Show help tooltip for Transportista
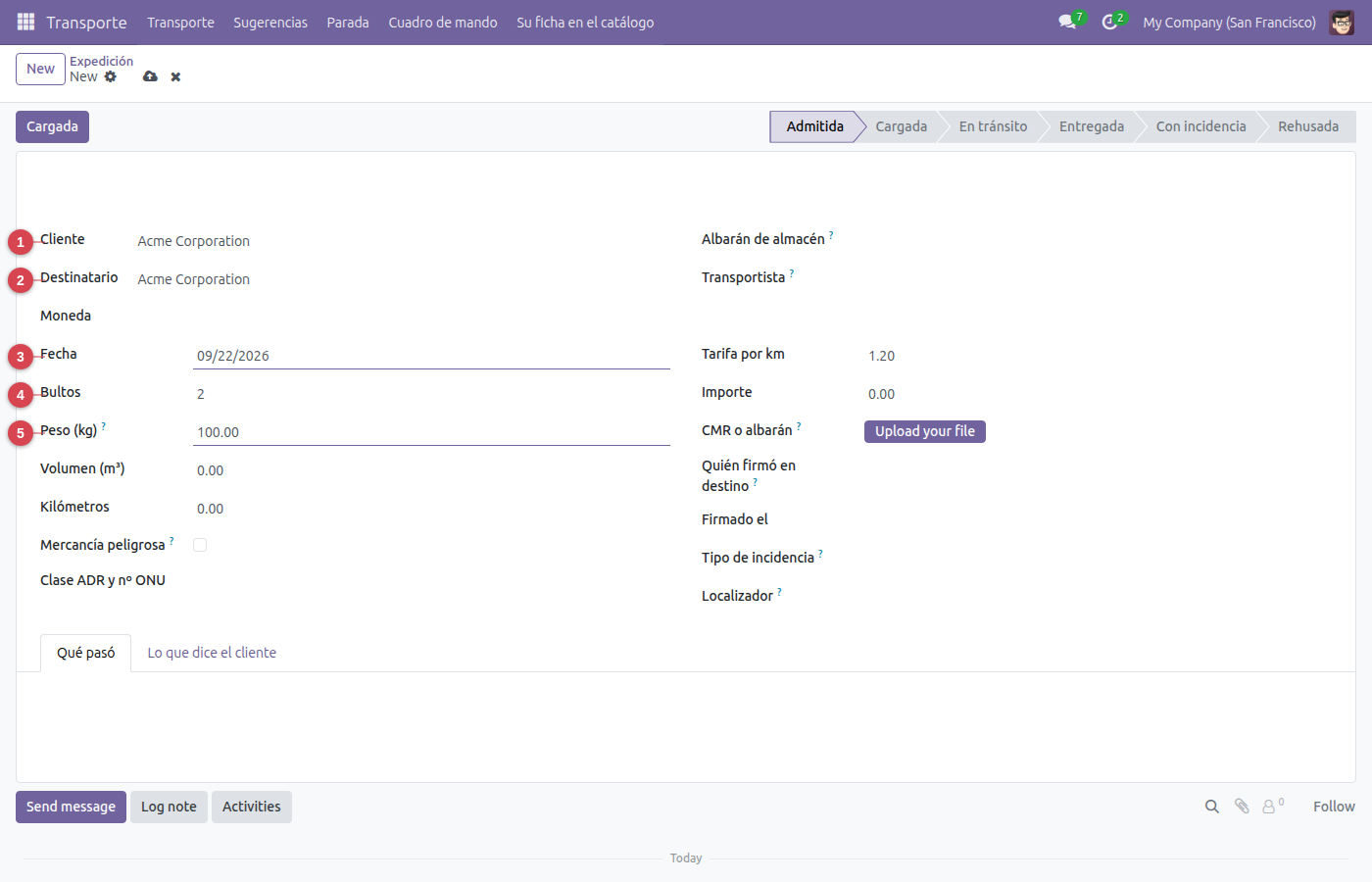The image size is (1372, 882). click(x=792, y=273)
